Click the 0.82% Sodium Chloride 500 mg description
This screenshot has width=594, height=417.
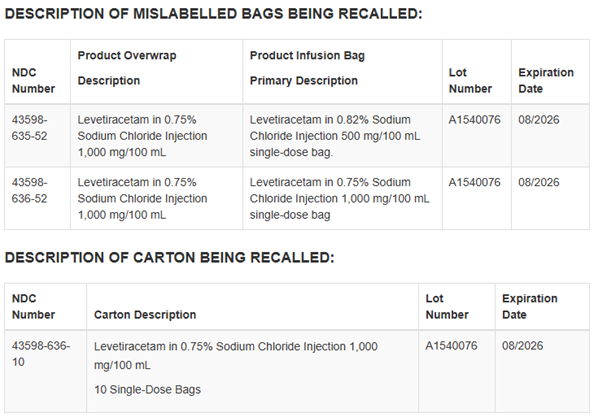[x=335, y=136]
